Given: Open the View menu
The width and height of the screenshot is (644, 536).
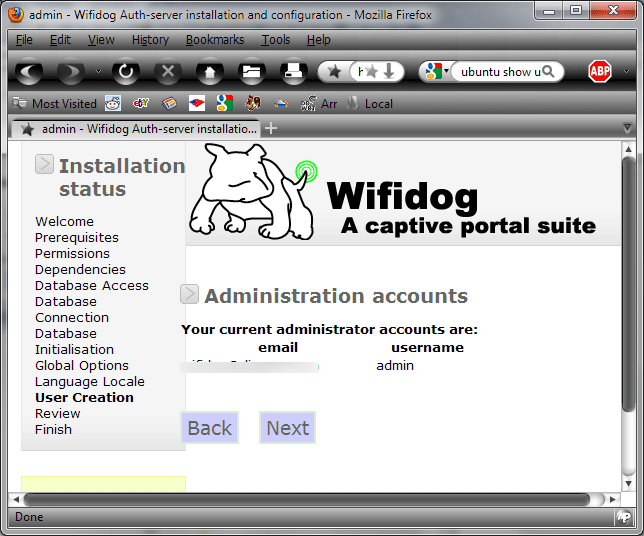Looking at the screenshot, I should pos(101,40).
